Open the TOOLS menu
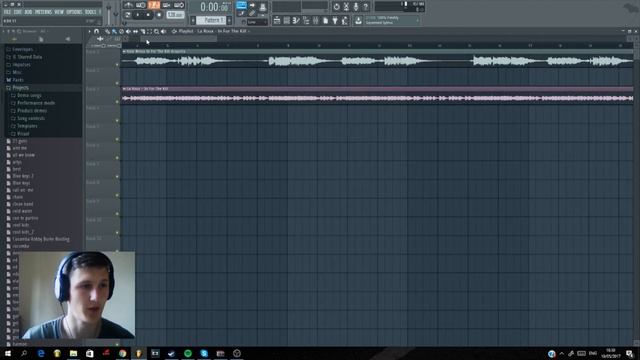This screenshot has height=360, width=640. 91,12
